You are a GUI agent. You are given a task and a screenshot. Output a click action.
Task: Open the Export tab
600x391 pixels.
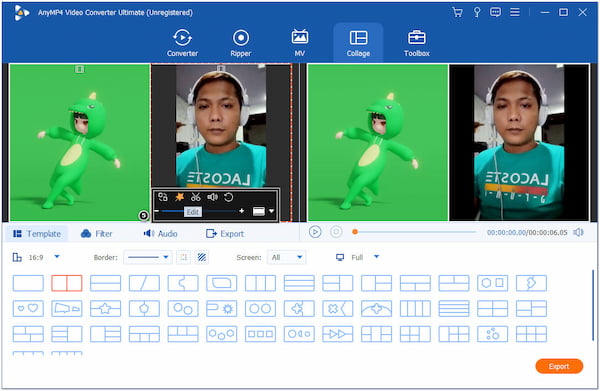click(x=225, y=234)
